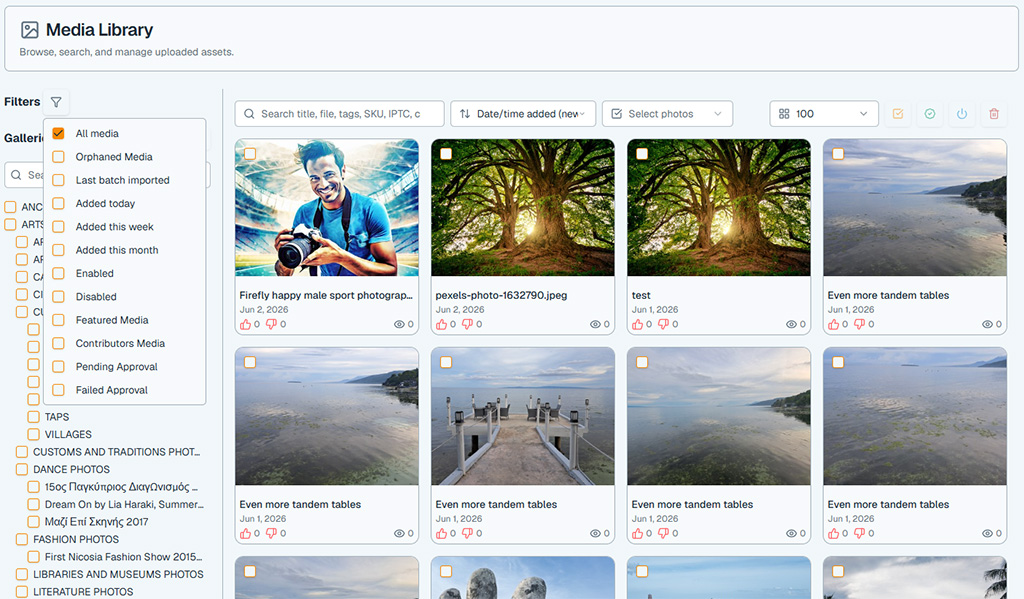Check the Orphaned Media filter checkbox
The width and height of the screenshot is (1024, 599).
pyautogui.click(x=58, y=157)
